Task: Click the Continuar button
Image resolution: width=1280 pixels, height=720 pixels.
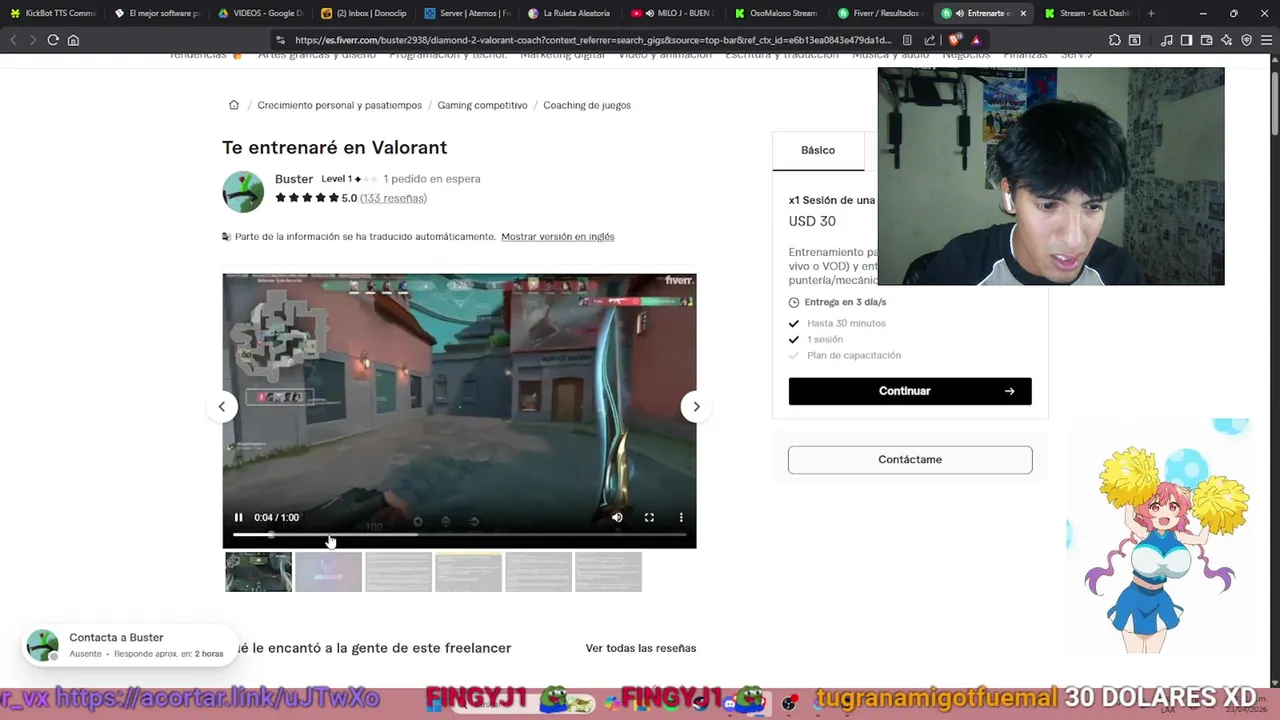Action: tap(910, 391)
